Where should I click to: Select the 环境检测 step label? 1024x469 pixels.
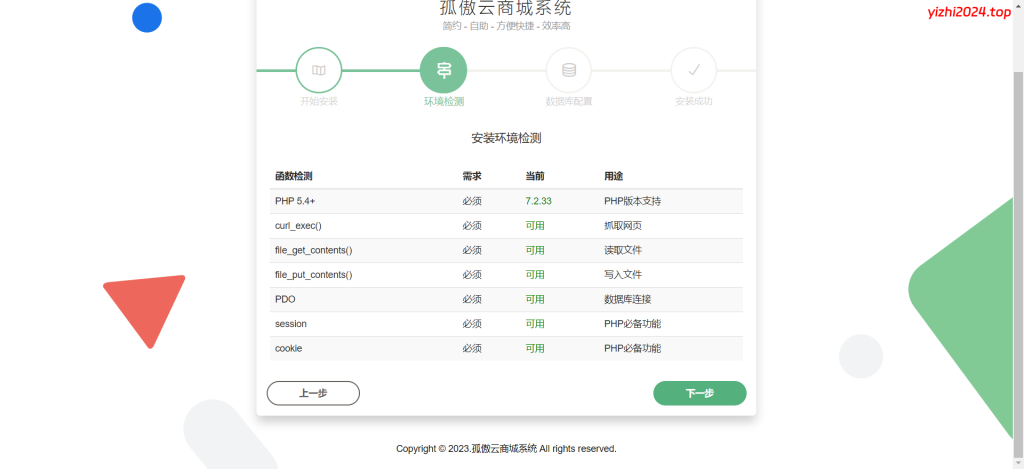(x=443, y=101)
